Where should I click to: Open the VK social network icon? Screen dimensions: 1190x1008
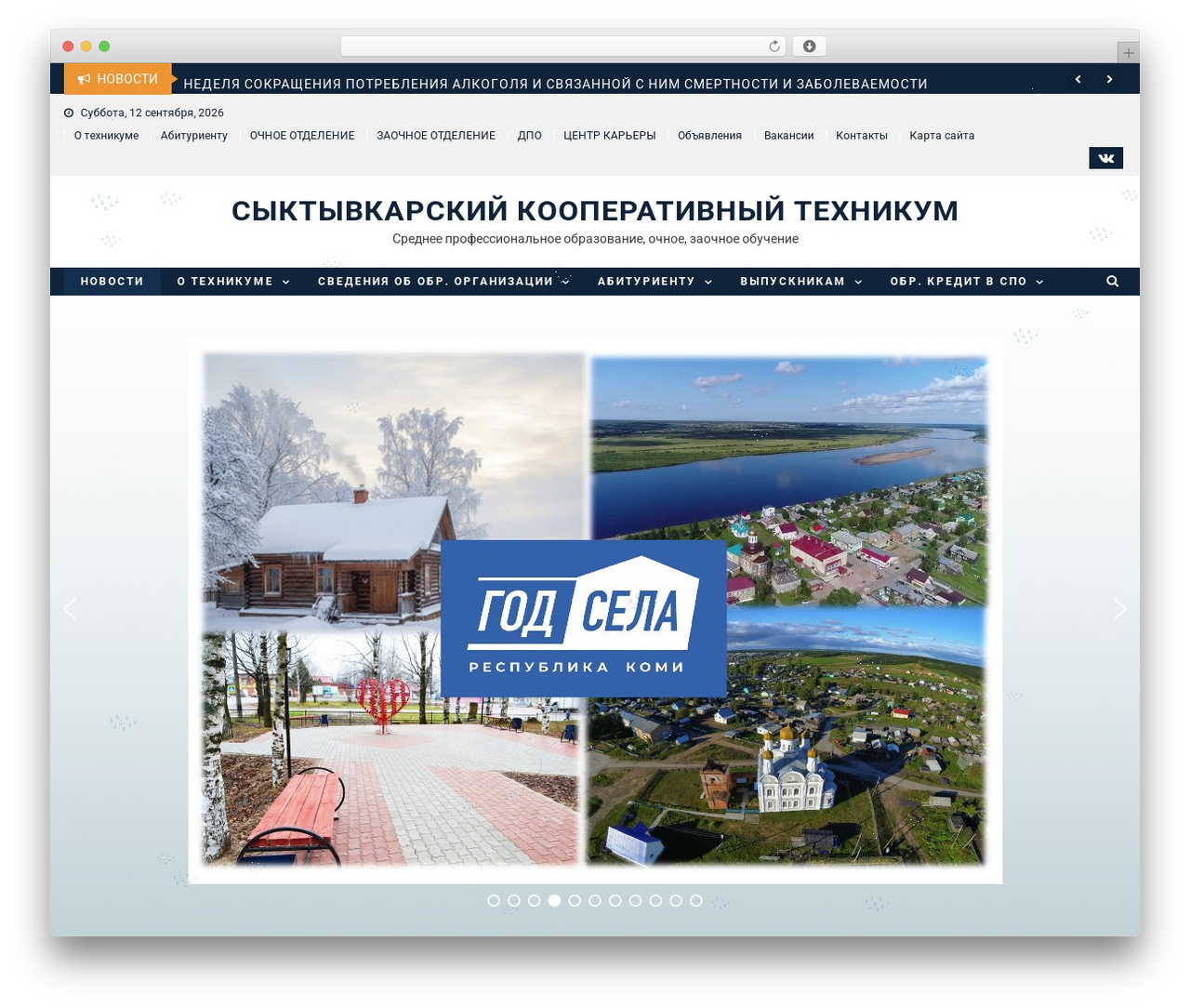click(x=1105, y=158)
